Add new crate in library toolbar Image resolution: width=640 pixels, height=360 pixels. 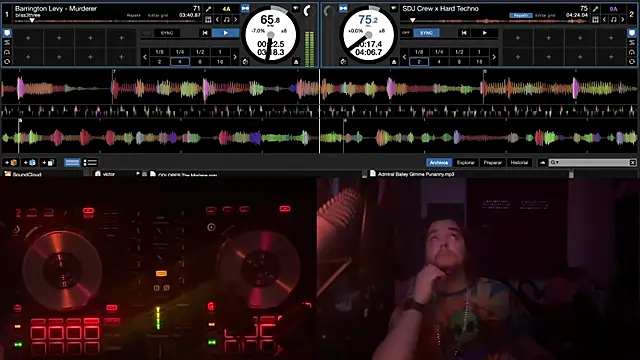coord(11,162)
